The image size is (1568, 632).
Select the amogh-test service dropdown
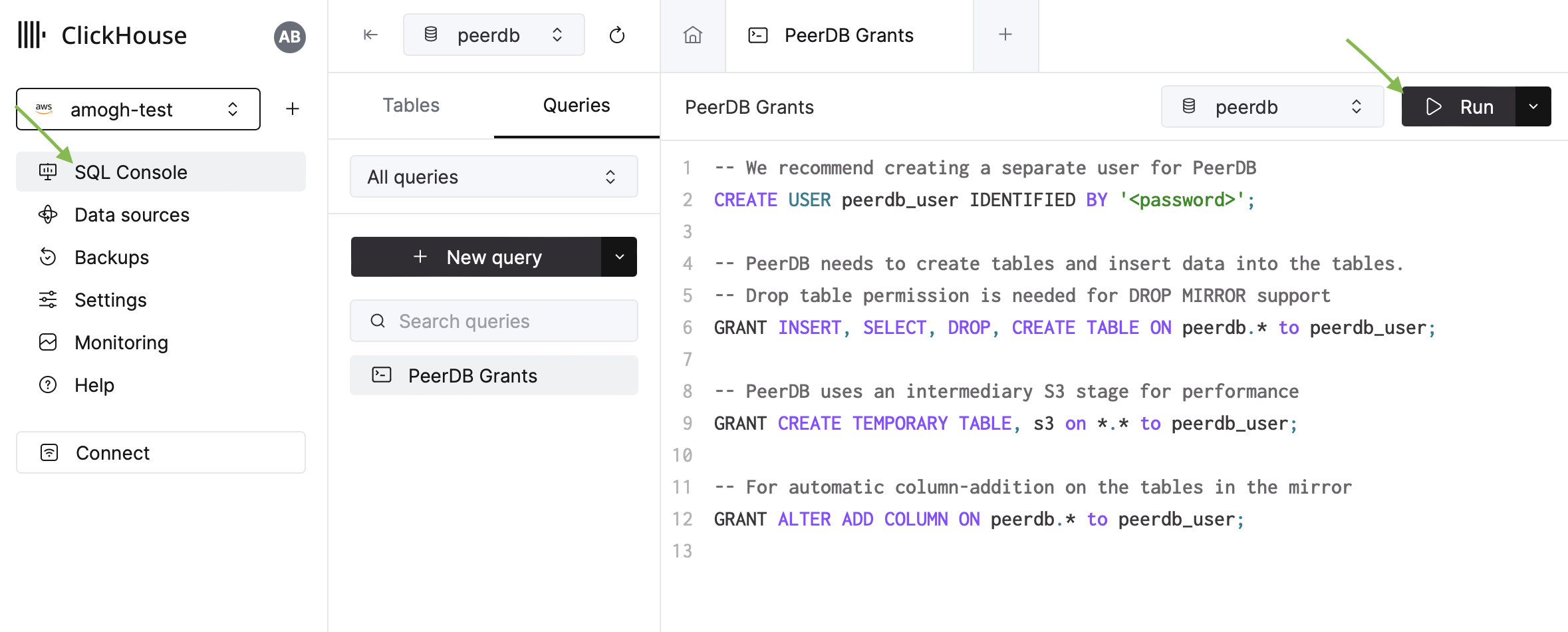pos(138,109)
